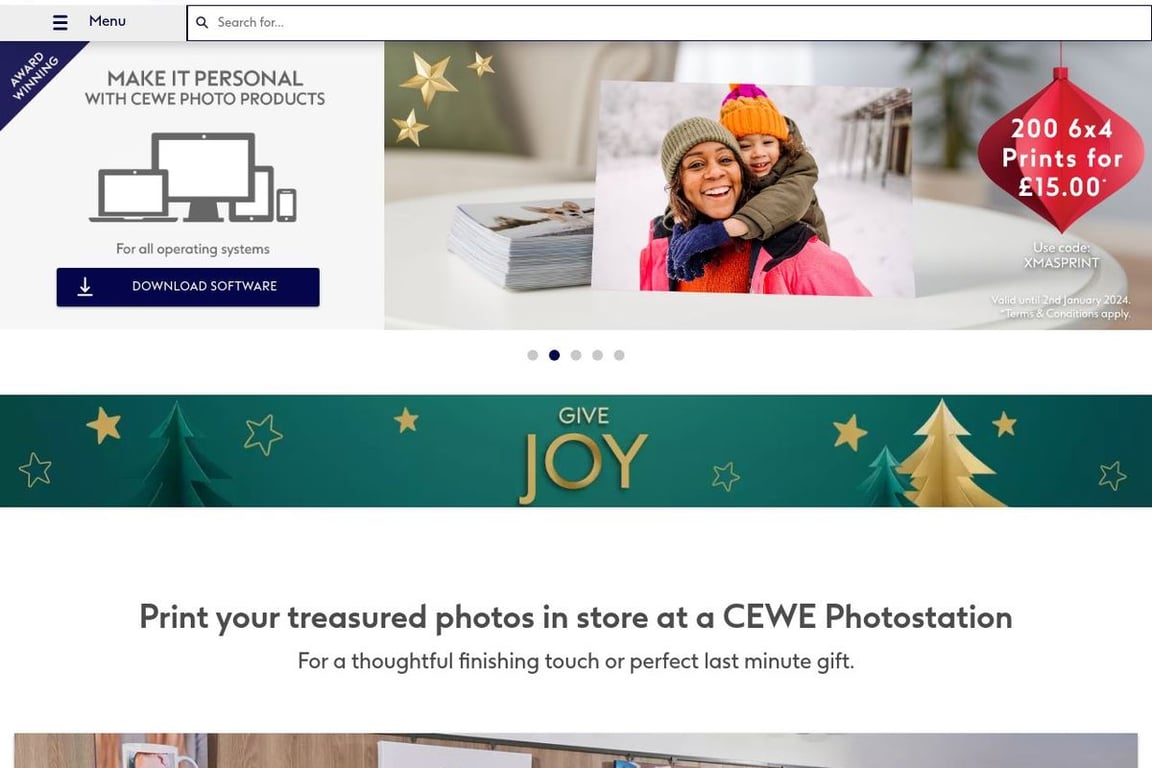Jump to the fourth carousel slide dot
The height and width of the screenshot is (768, 1152).
[597, 355]
